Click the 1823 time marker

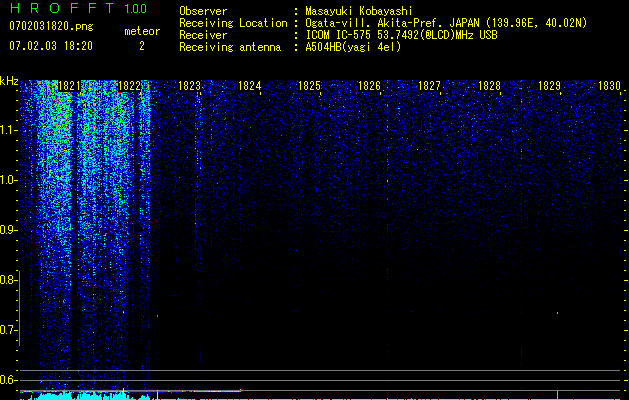coord(189,86)
